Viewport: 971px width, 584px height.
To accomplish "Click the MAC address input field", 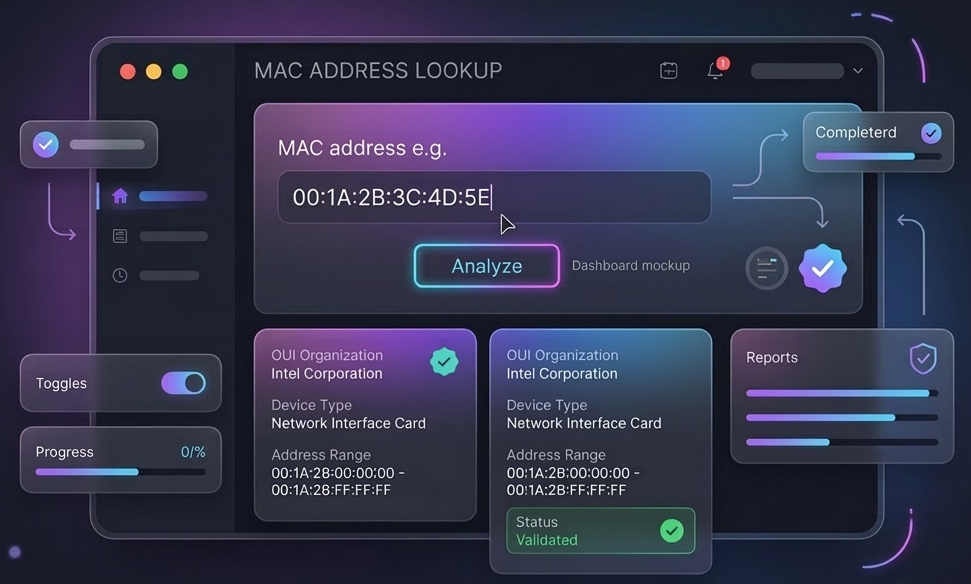I will pos(494,197).
